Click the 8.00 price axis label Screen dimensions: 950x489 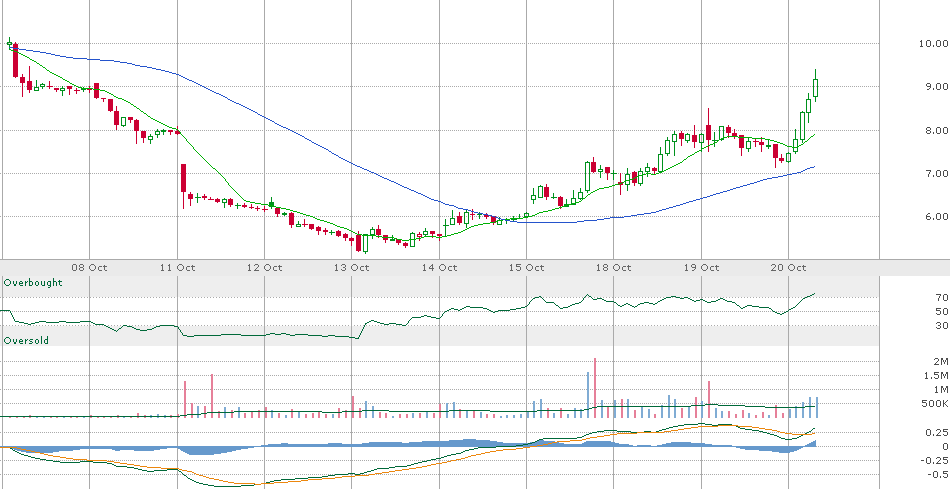coord(936,130)
